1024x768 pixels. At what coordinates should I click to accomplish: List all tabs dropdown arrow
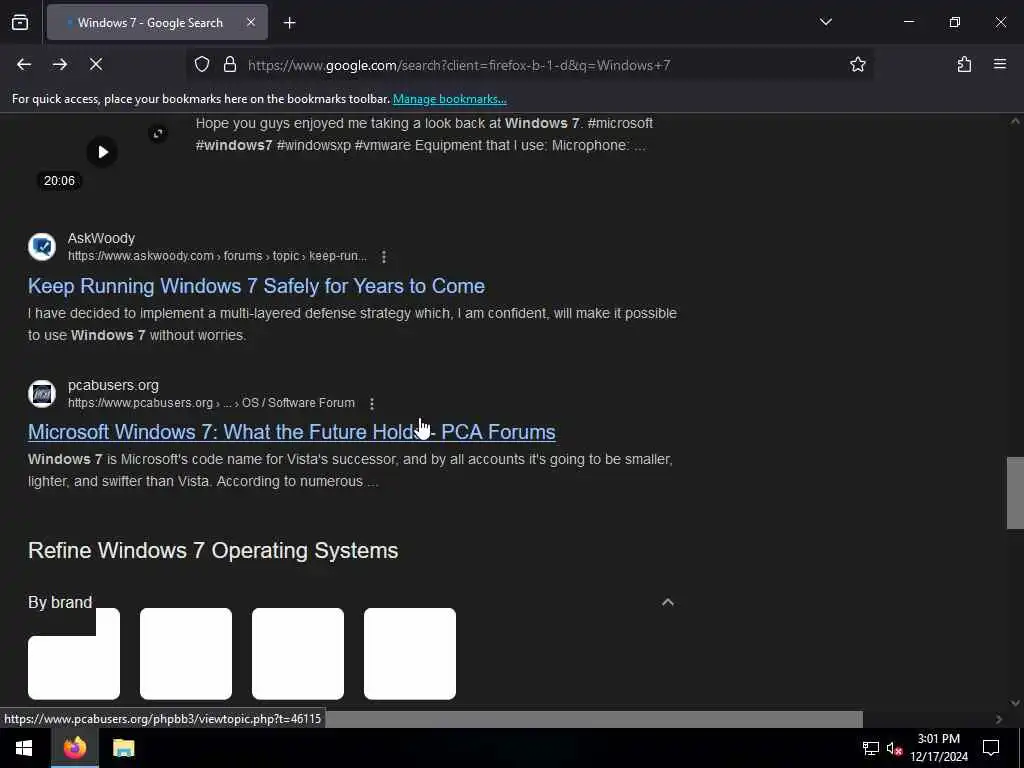click(x=825, y=22)
